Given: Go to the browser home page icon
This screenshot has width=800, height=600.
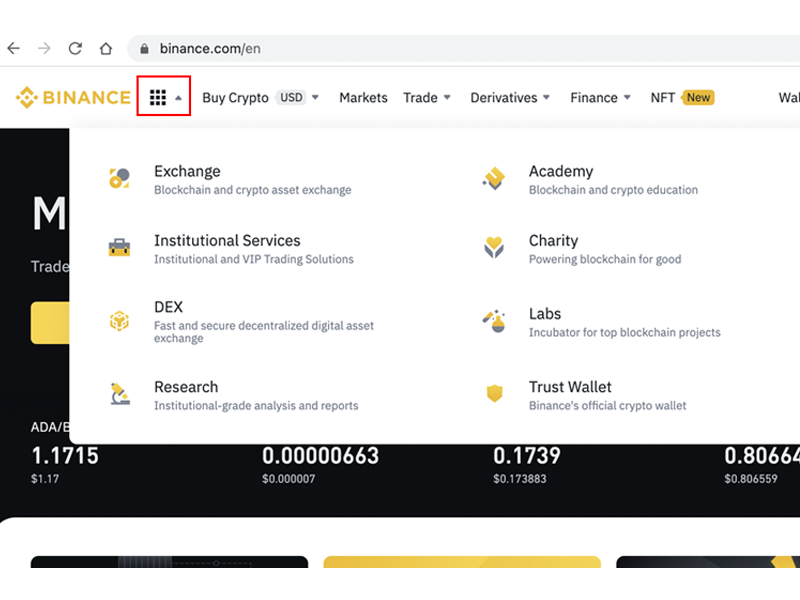Looking at the screenshot, I should [106, 48].
